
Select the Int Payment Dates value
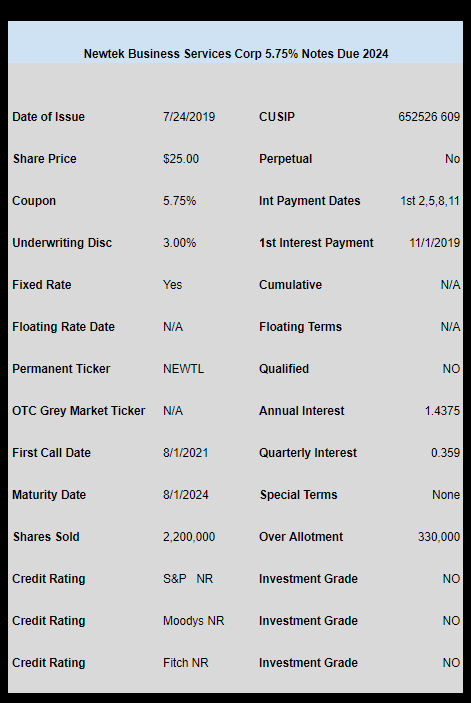click(430, 201)
